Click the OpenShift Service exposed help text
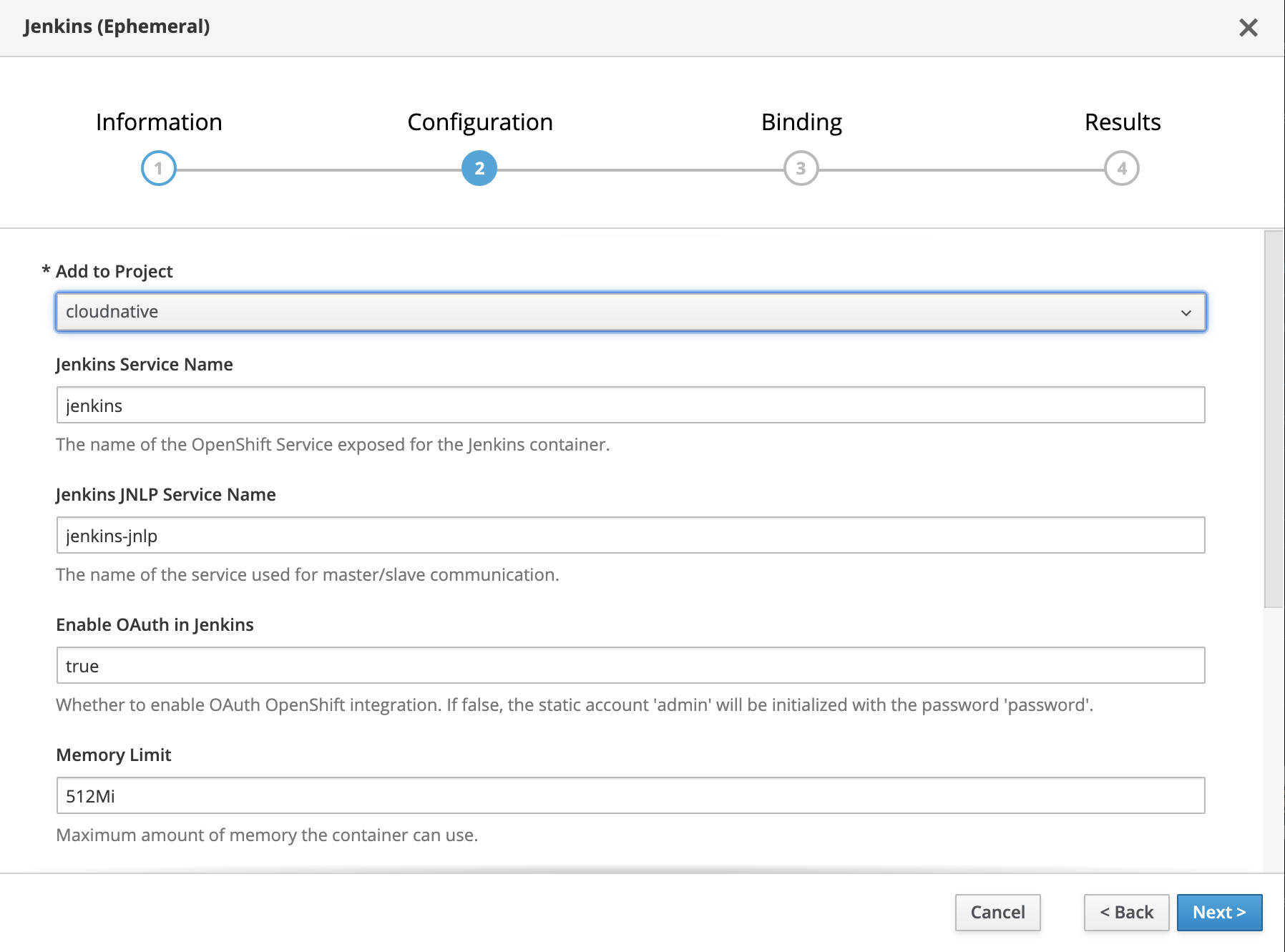The height and width of the screenshot is (952, 1285). [x=333, y=445]
